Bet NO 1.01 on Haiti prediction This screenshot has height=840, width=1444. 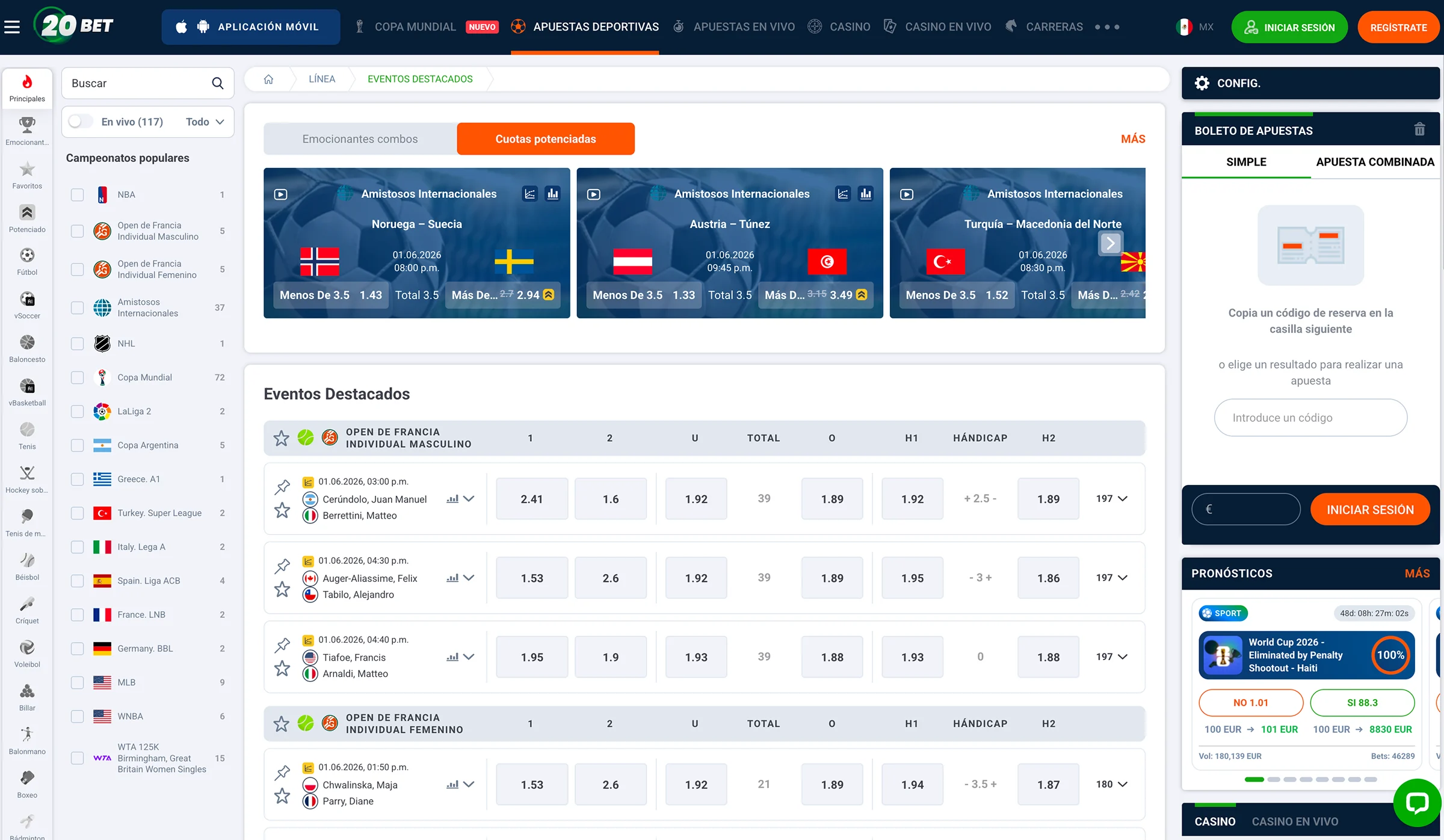click(1250, 703)
